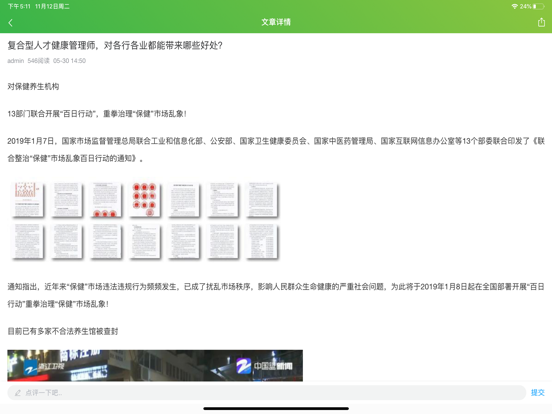Image resolution: width=552 pixels, height=414 pixels.
Task: Tap the battery indicator icon
Action: 539,6
